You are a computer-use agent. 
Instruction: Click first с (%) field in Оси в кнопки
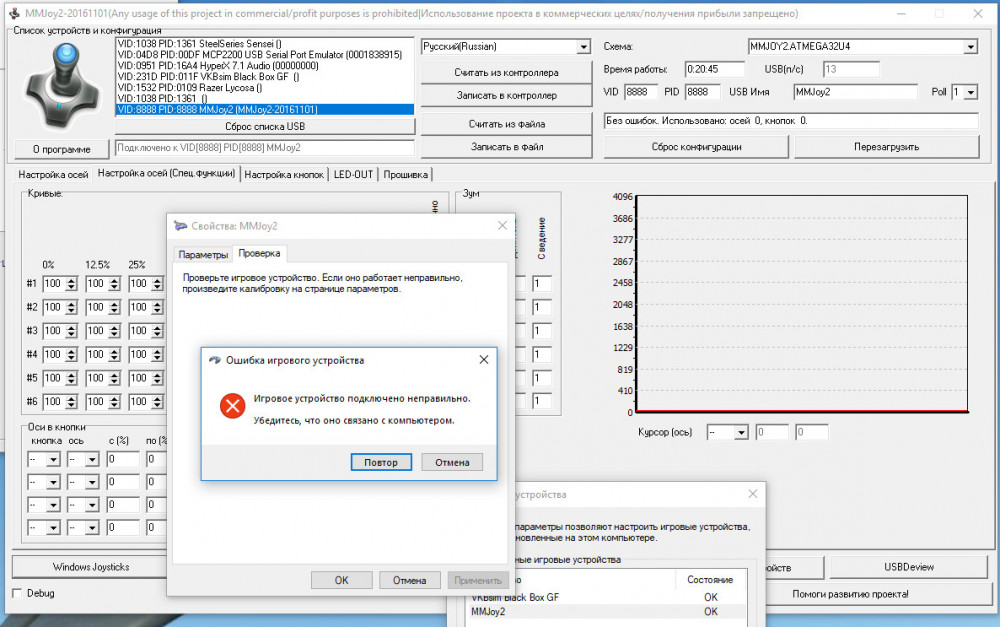point(123,459)
